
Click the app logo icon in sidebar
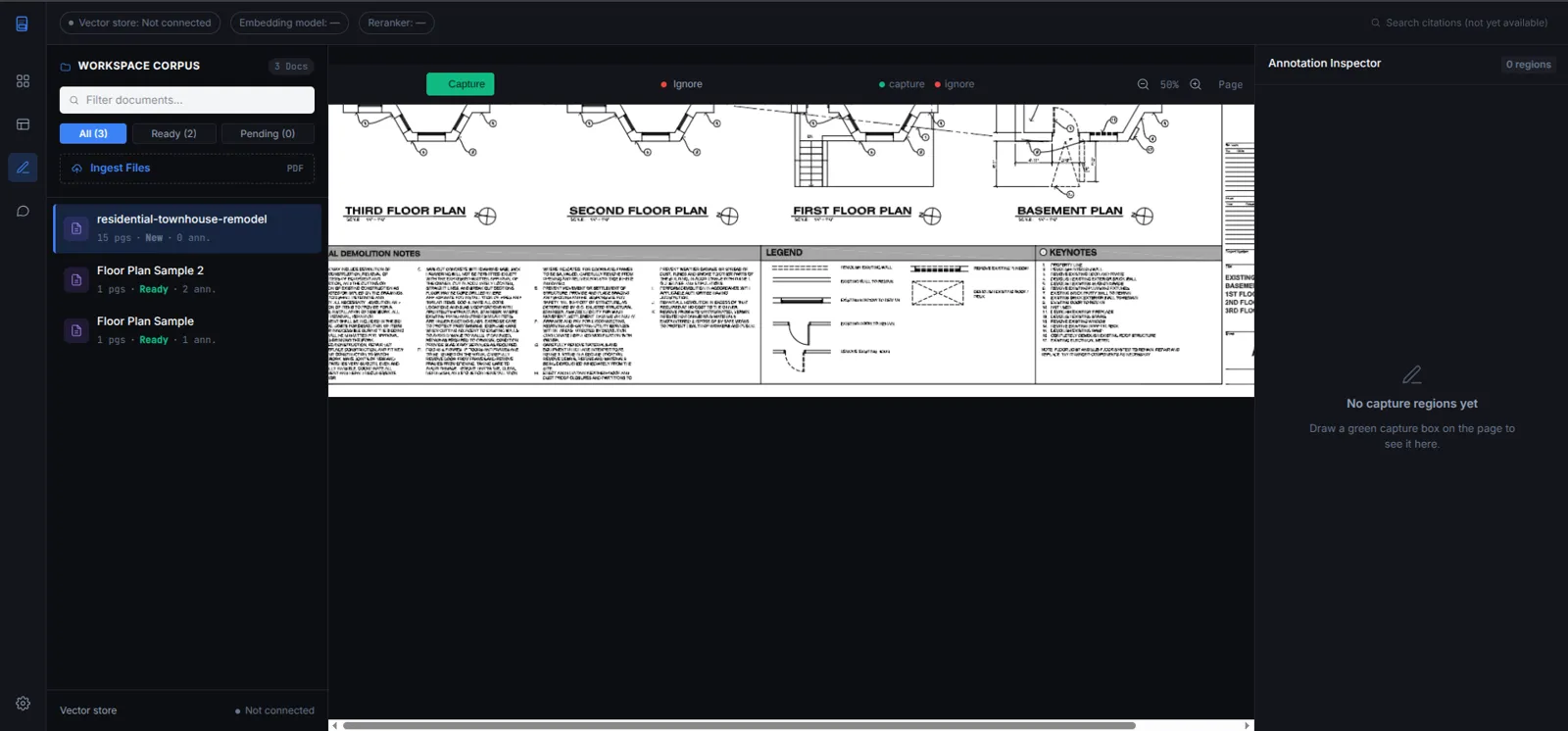click(x=22, y=24)
